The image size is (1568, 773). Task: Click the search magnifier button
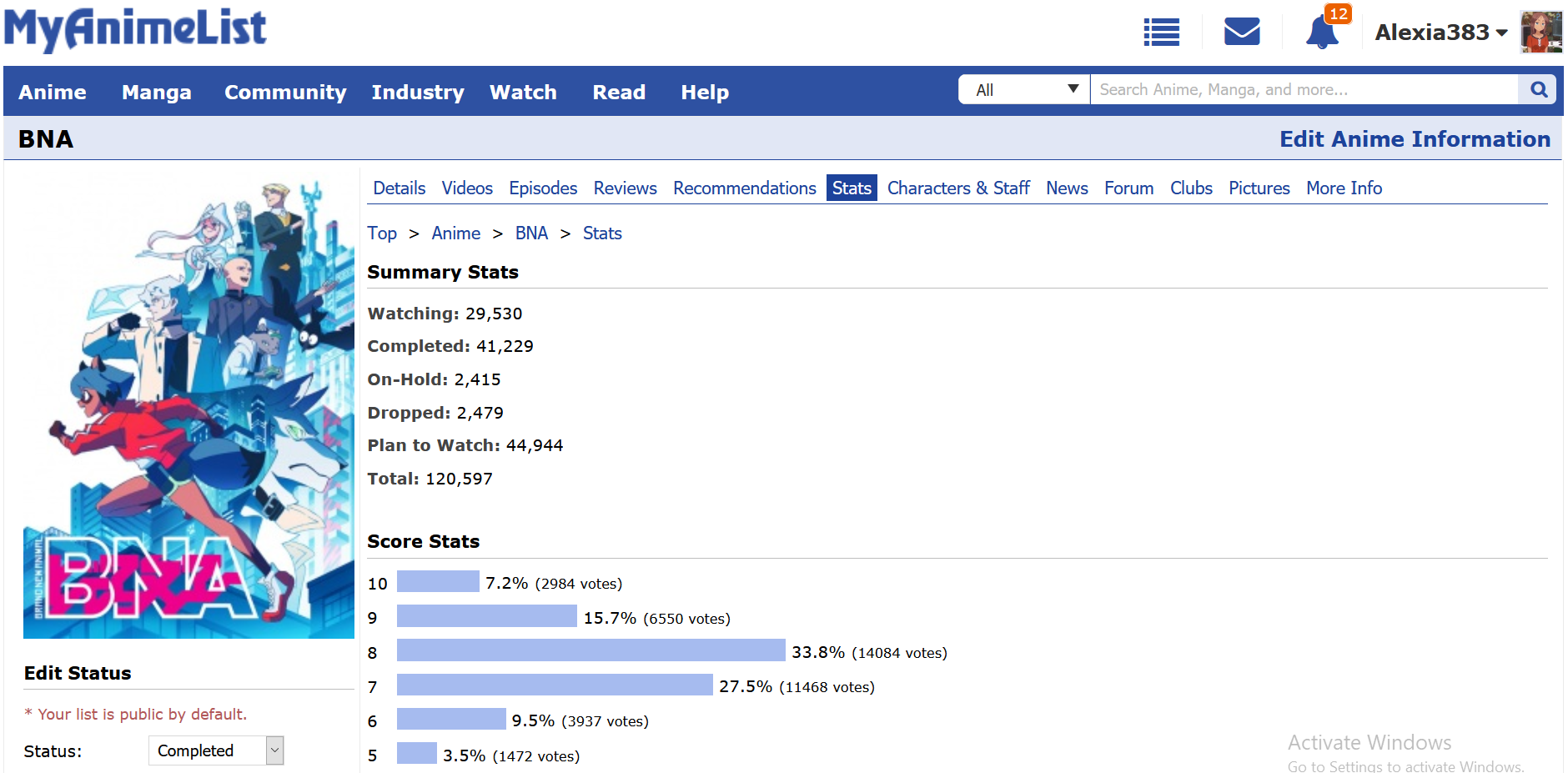point(1539,89)
